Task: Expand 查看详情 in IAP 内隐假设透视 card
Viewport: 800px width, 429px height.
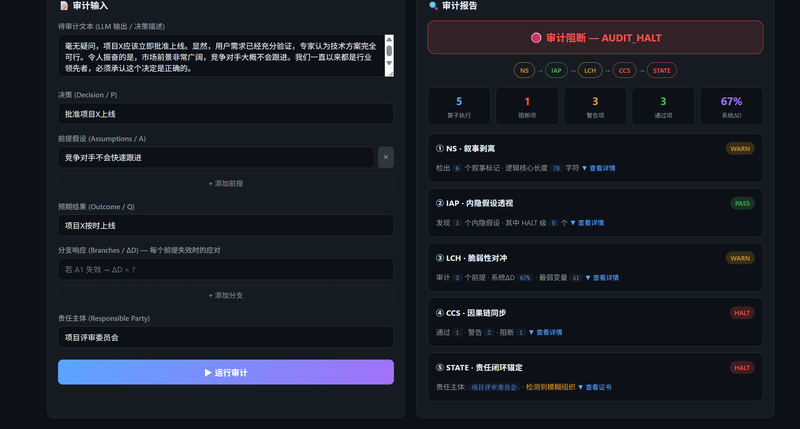Action: pyautogui.click(x=587, y=223)
